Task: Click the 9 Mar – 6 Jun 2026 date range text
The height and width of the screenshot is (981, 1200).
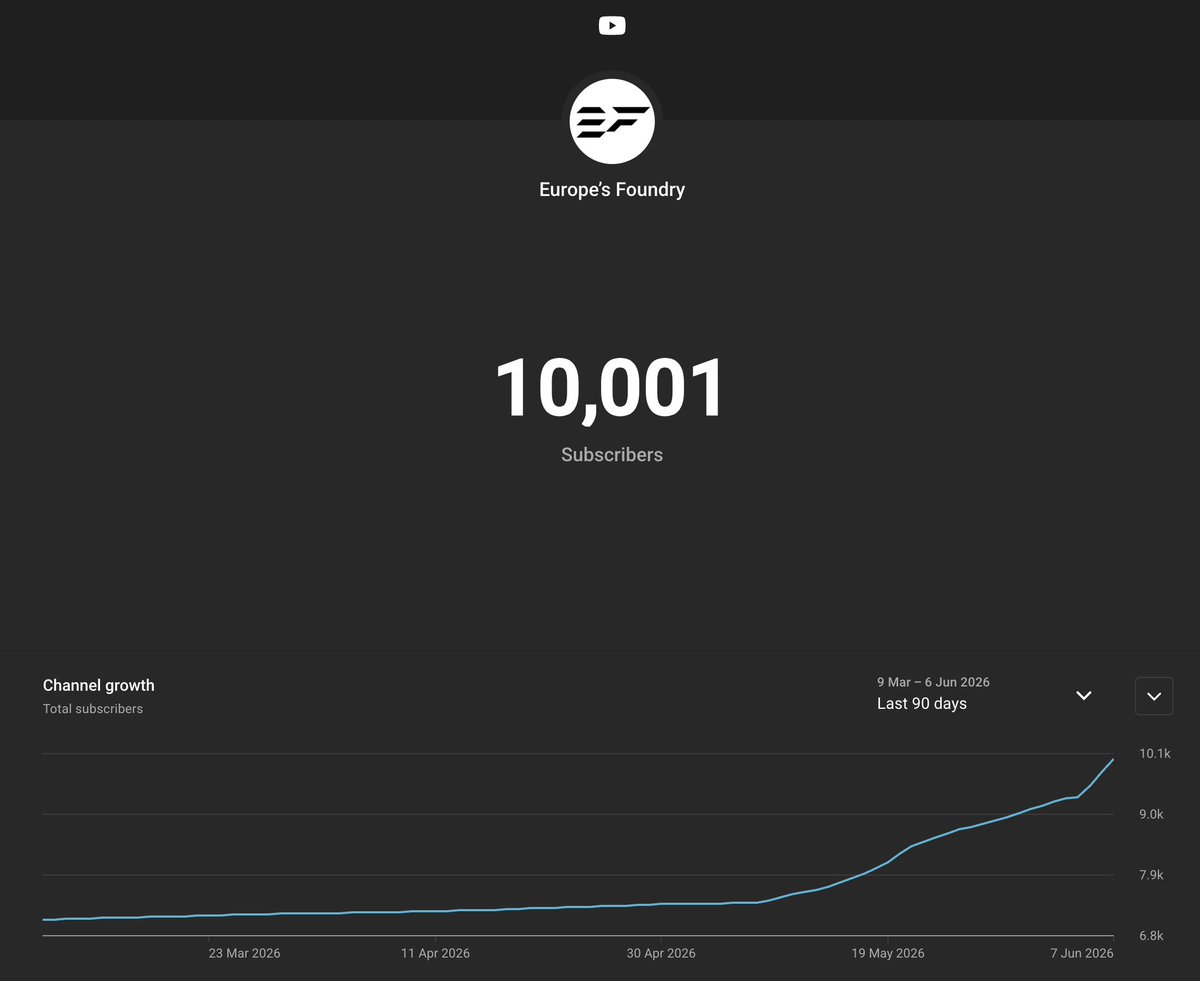Action: 933,682
